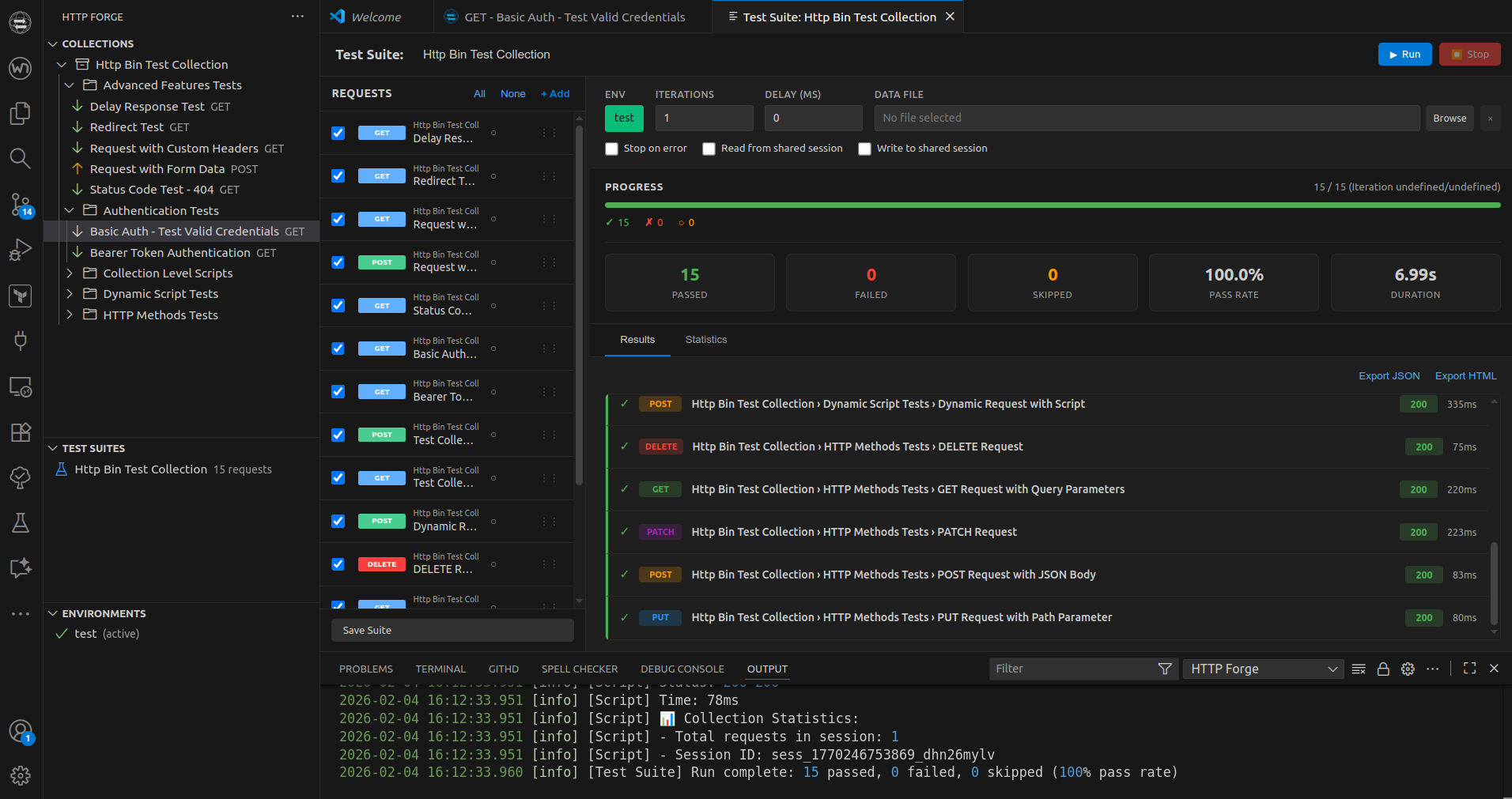1512x799 pixels.
Task: Uncheck the DELETE Request checkbox
Action: (338, 564)
